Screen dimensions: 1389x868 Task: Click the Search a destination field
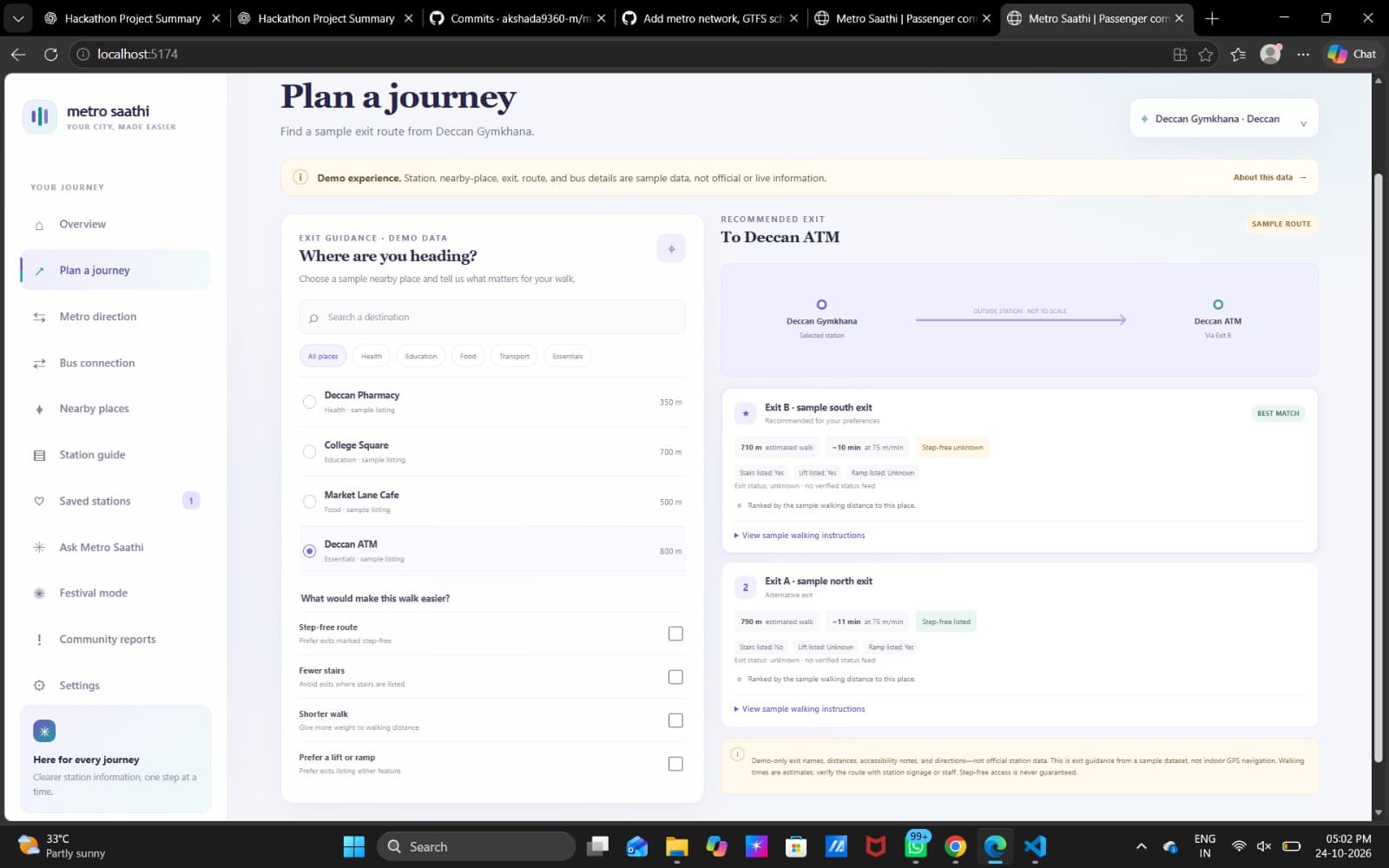click(492, 317)
